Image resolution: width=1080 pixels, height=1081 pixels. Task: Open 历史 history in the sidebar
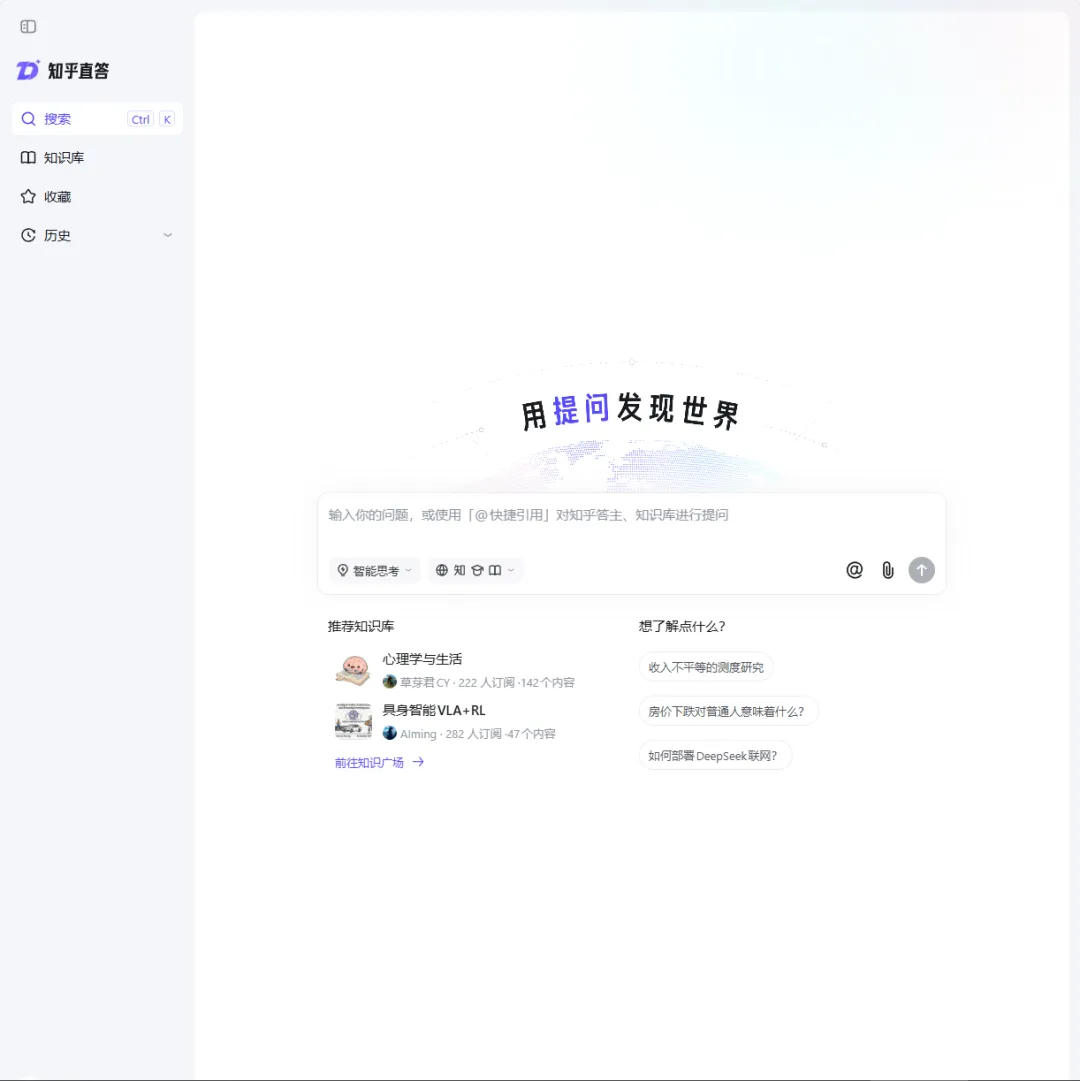coord(97,235)
